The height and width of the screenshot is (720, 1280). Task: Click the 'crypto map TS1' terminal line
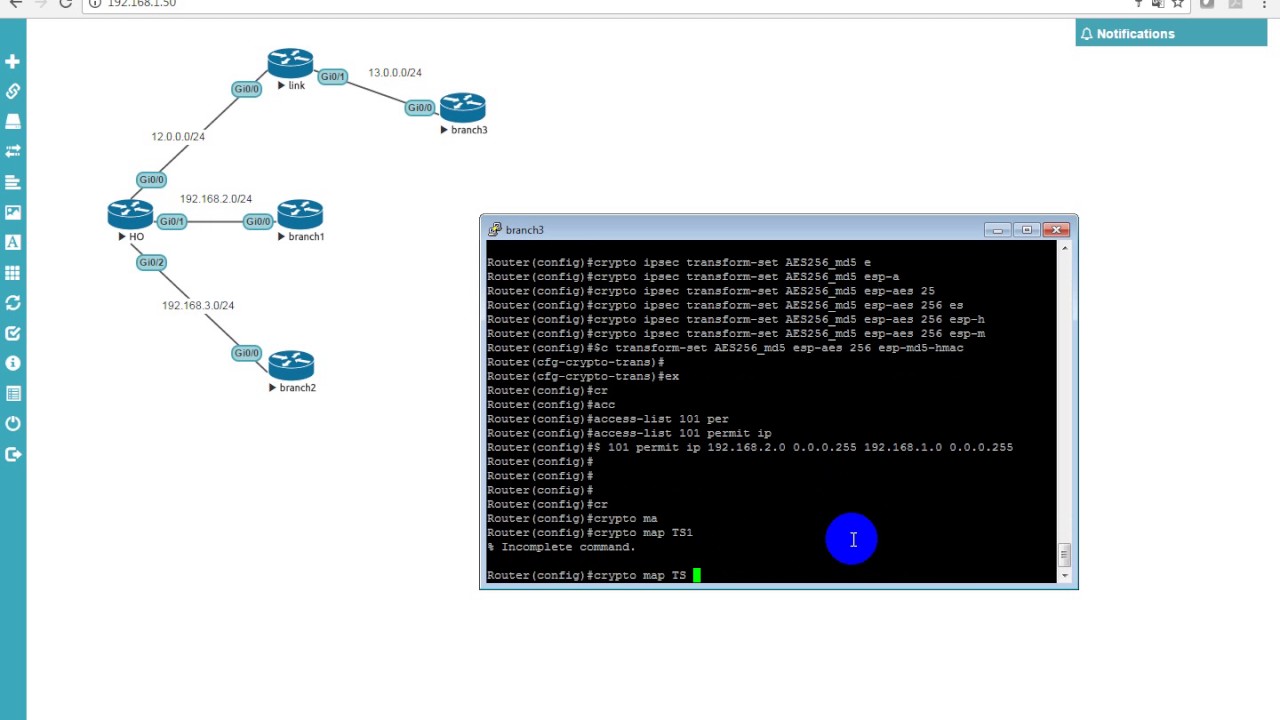click(x=590, y=533)
